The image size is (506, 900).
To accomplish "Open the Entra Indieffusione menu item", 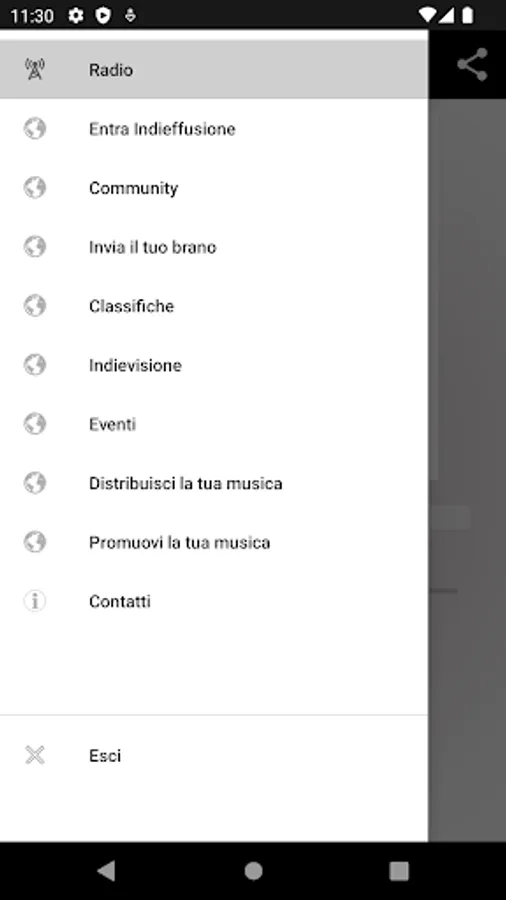I will [214, 129].
